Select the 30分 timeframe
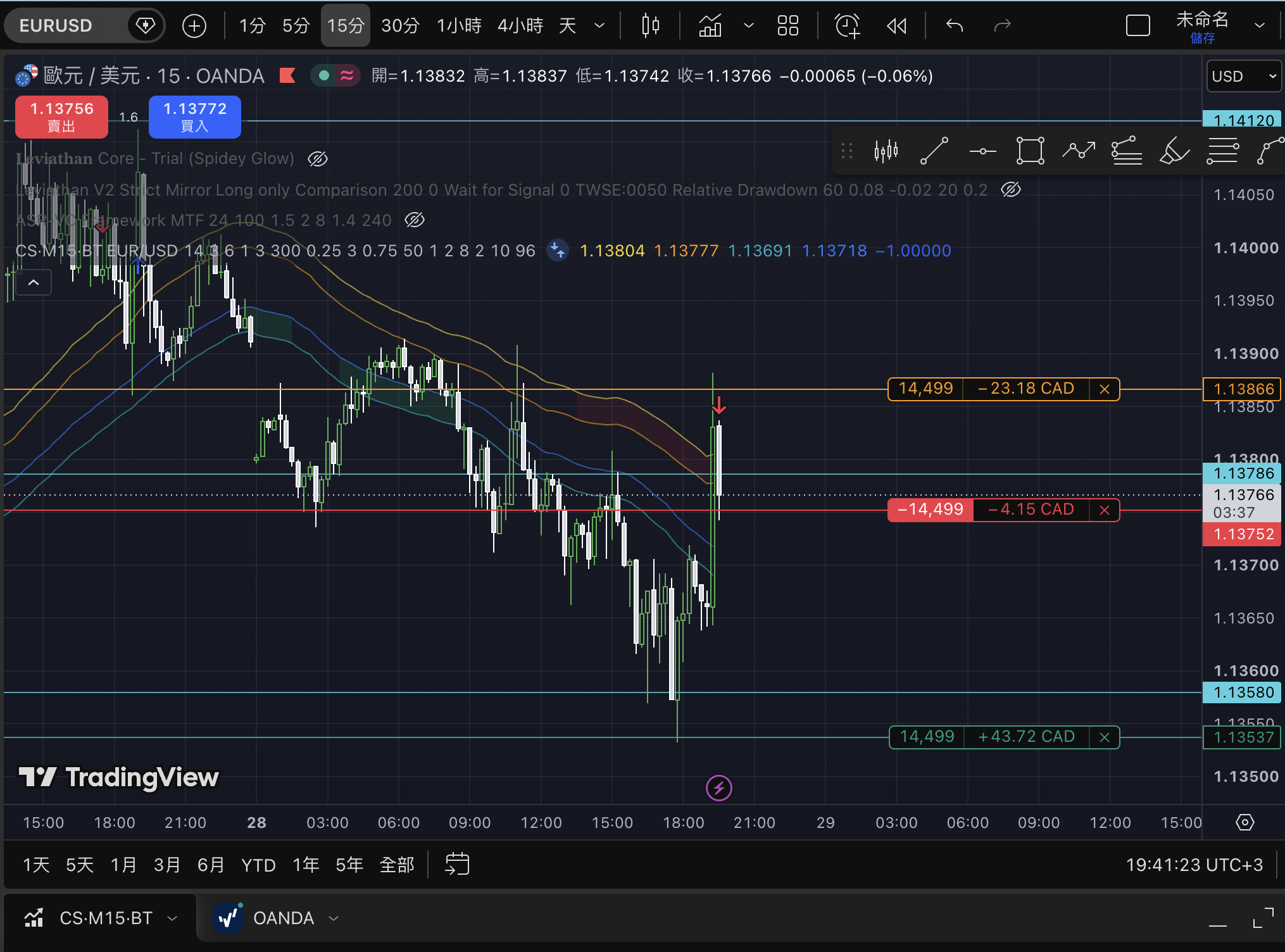This screenshot has width=1285, height=952. (400, 26)
